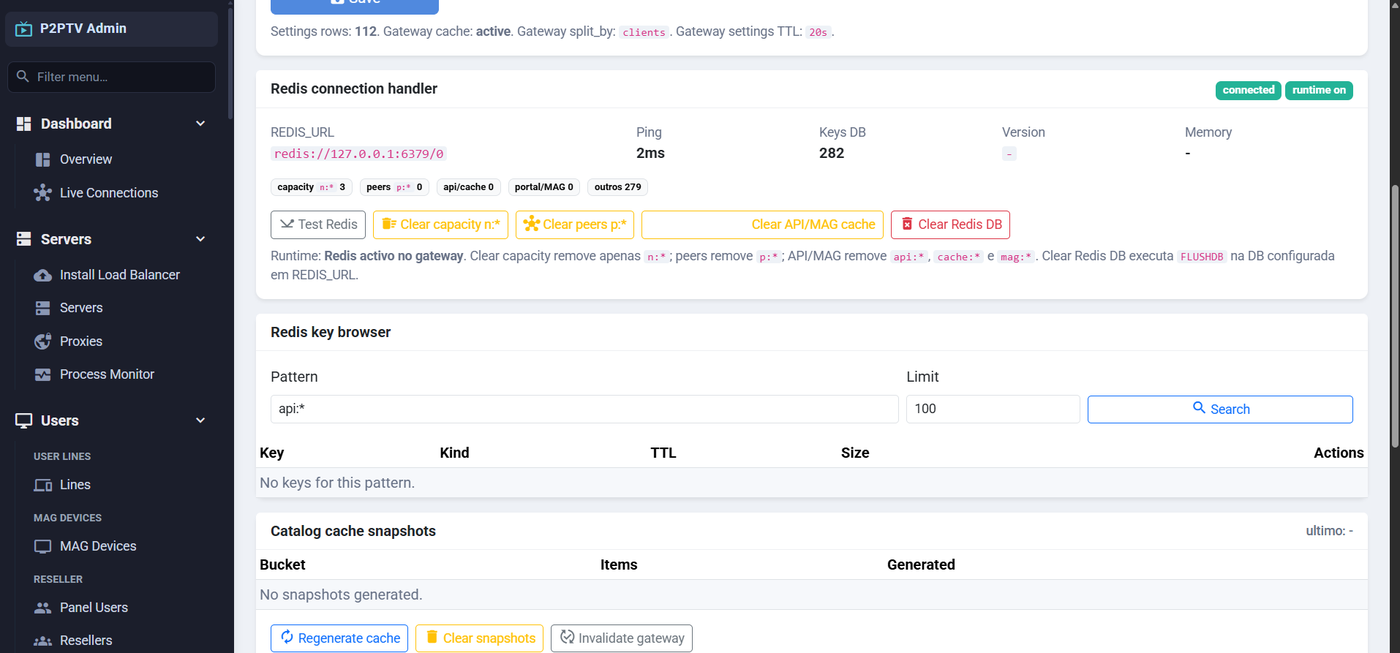This screenshot has height=653, width=1400.
Task: Click the refresh icon in Regenerate cache
Action: [286, 637]
